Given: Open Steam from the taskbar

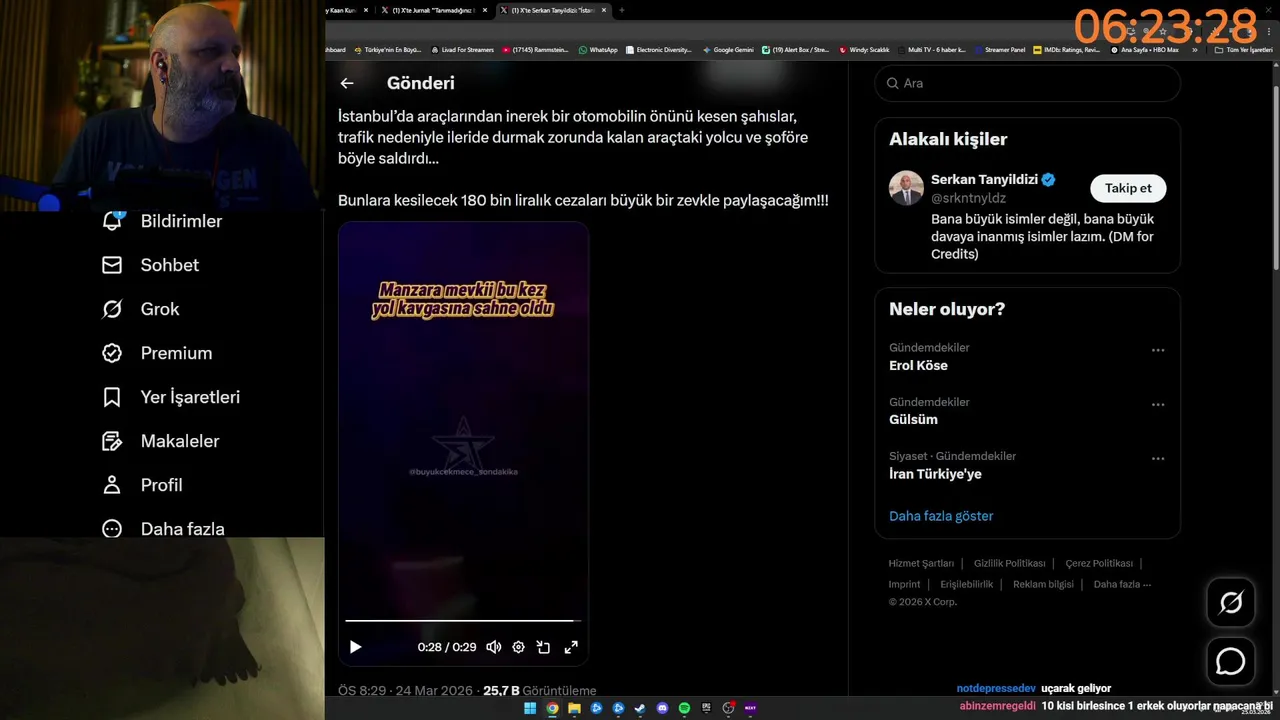Looking at the screenshot, I should click(x=640, y=708).
